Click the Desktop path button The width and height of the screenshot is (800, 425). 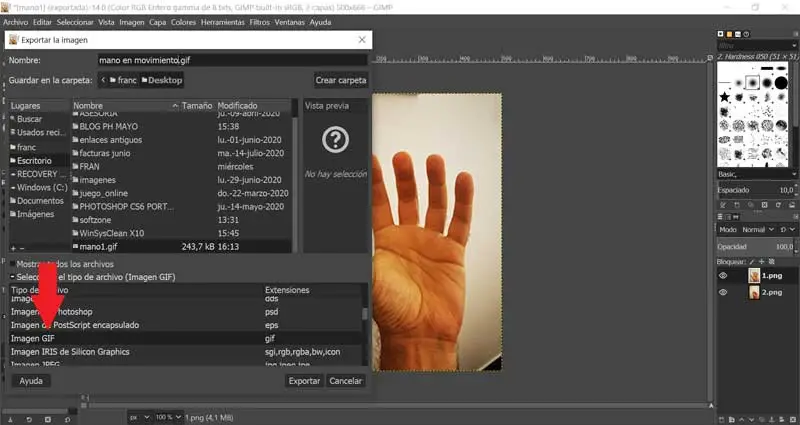(x=161, y=80)
